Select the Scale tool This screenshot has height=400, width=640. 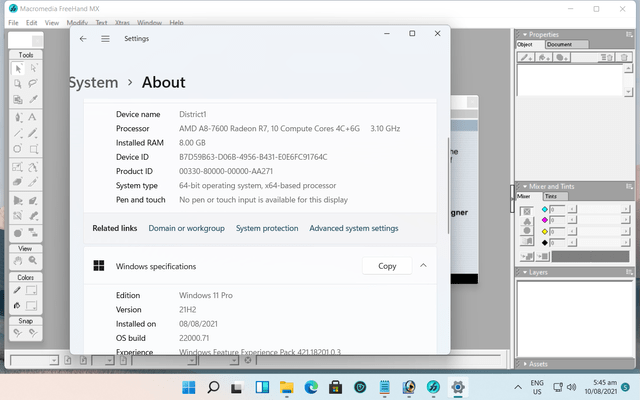click(18, 167)
